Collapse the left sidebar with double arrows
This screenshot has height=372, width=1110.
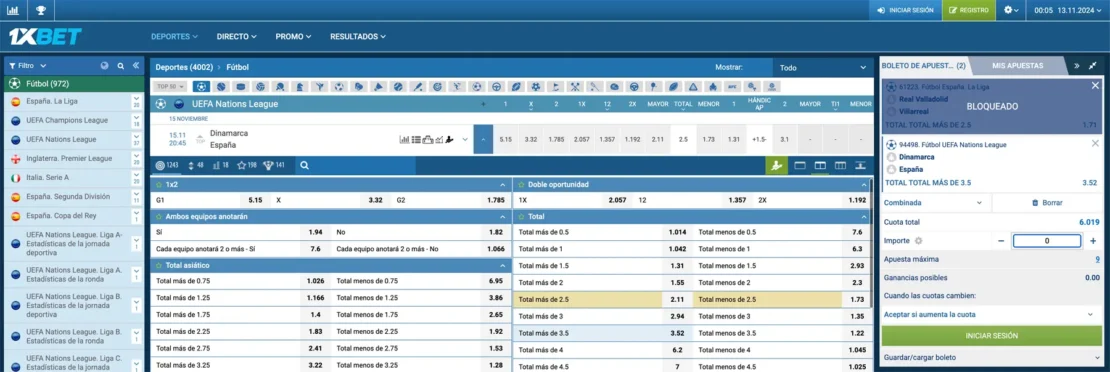pyautogui.click(x=136, y=65)
